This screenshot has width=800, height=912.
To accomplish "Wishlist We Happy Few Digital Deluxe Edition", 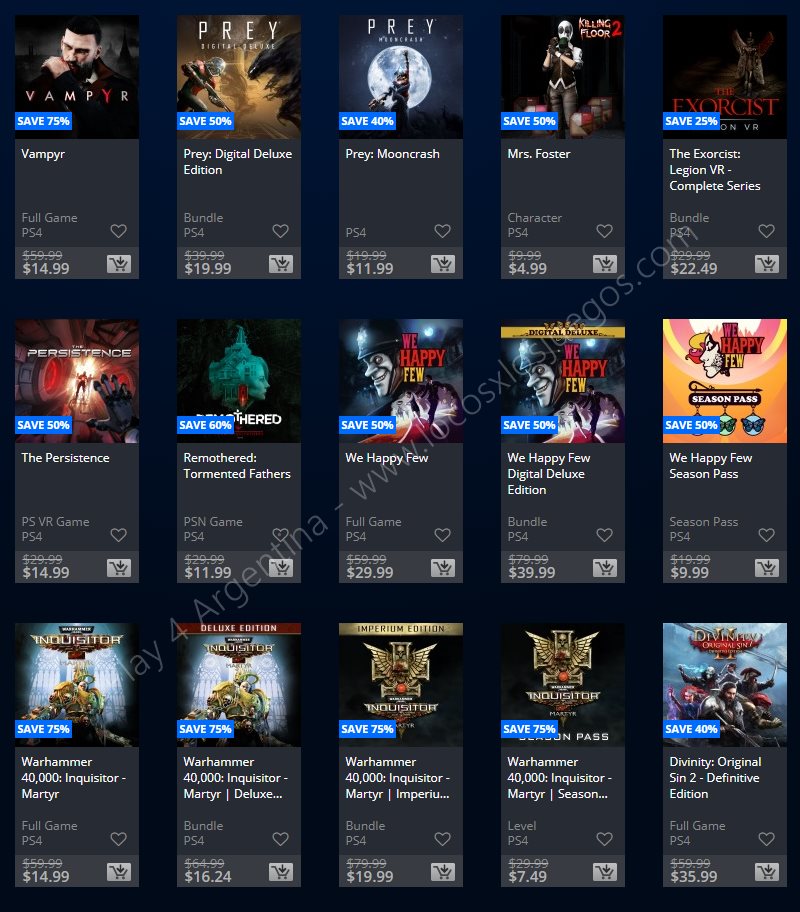I will point(605,535).
